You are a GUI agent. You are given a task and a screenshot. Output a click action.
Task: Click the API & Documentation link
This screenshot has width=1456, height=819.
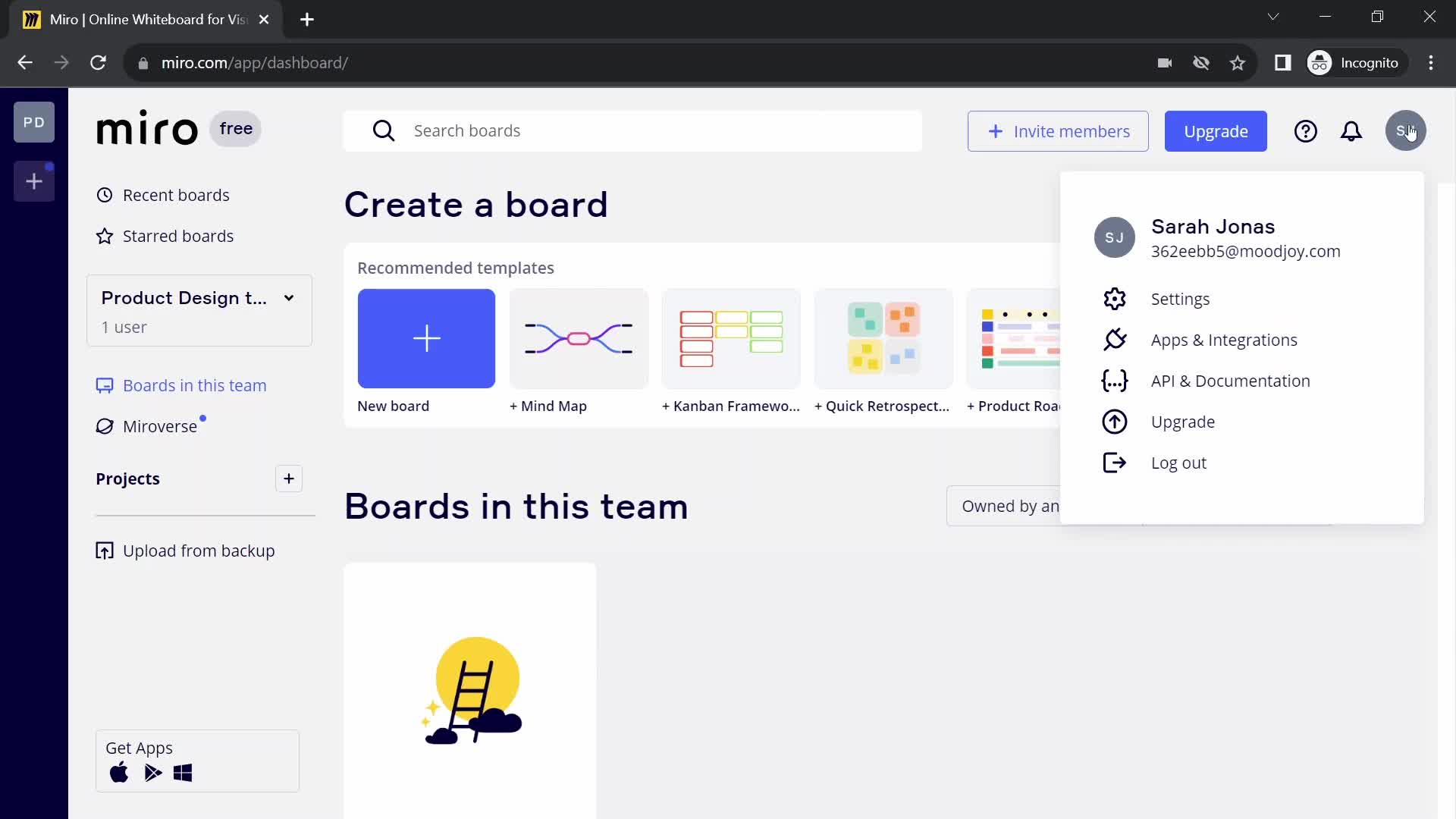coord(1231,381)
